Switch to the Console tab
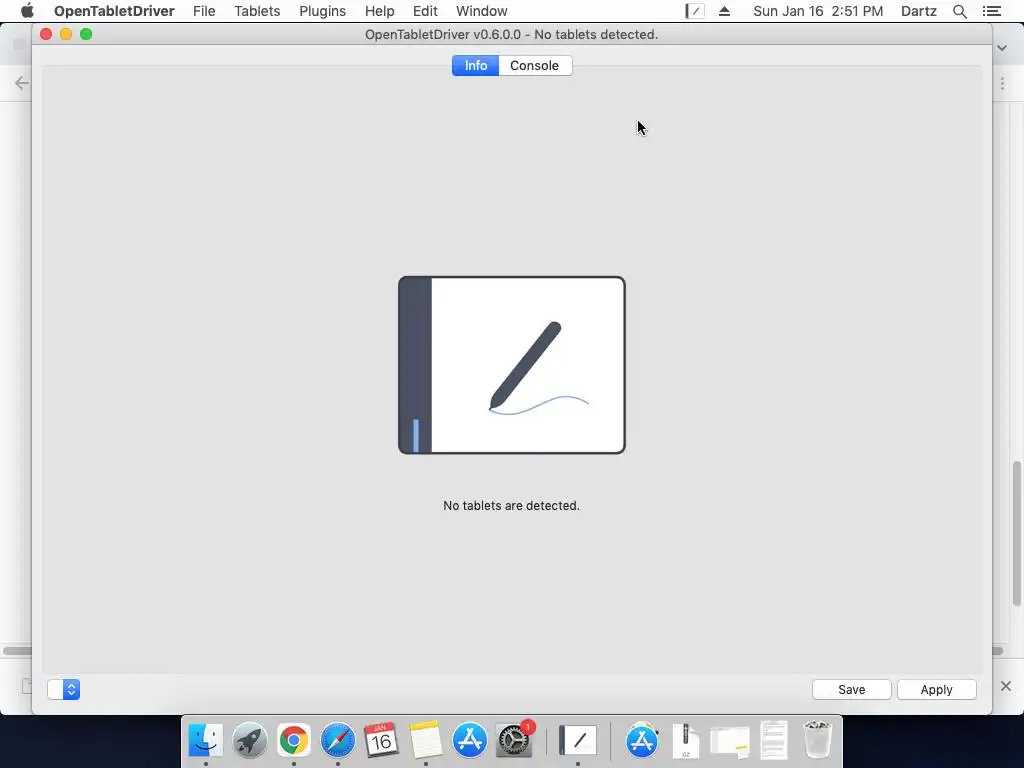Image resolution: width=1024 pixels, height=768 pixels. [x=535, y=65]
